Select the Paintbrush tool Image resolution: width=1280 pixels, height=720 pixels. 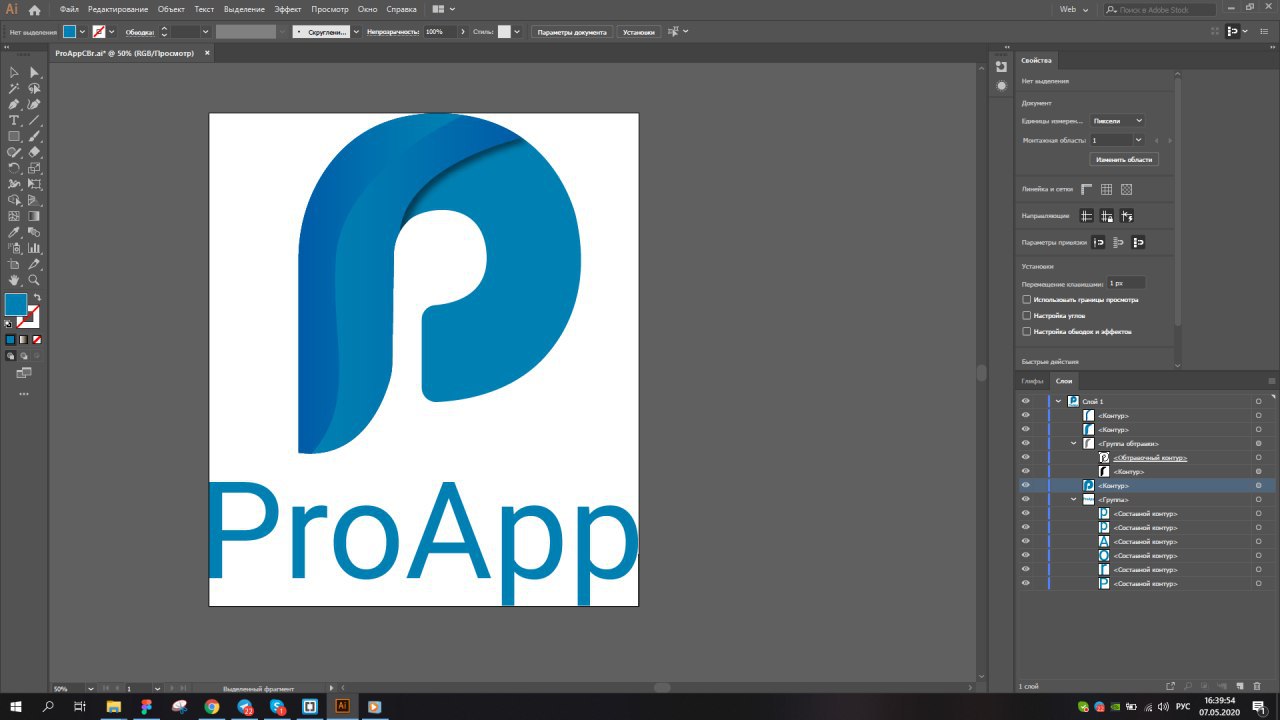point(34,136)
